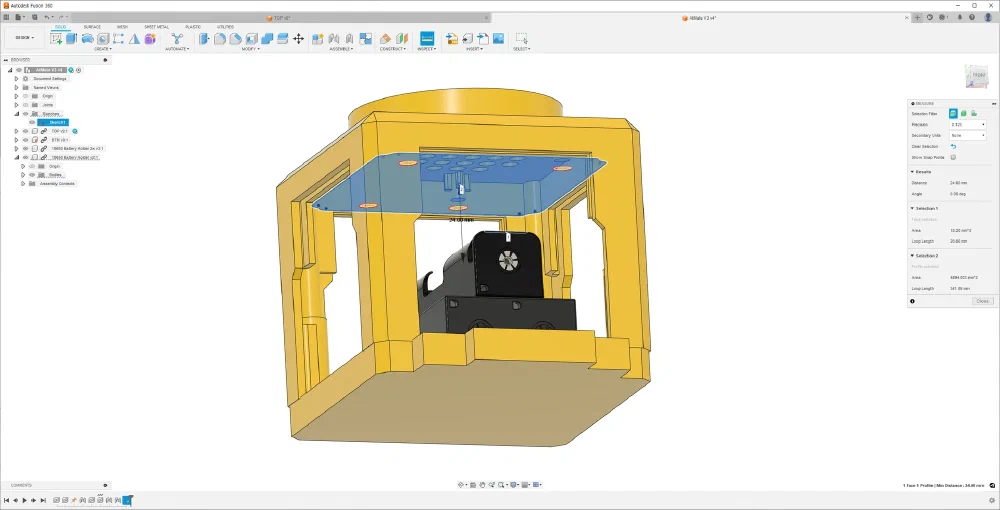Click the Automate toolbar icon

click(177, 38)
